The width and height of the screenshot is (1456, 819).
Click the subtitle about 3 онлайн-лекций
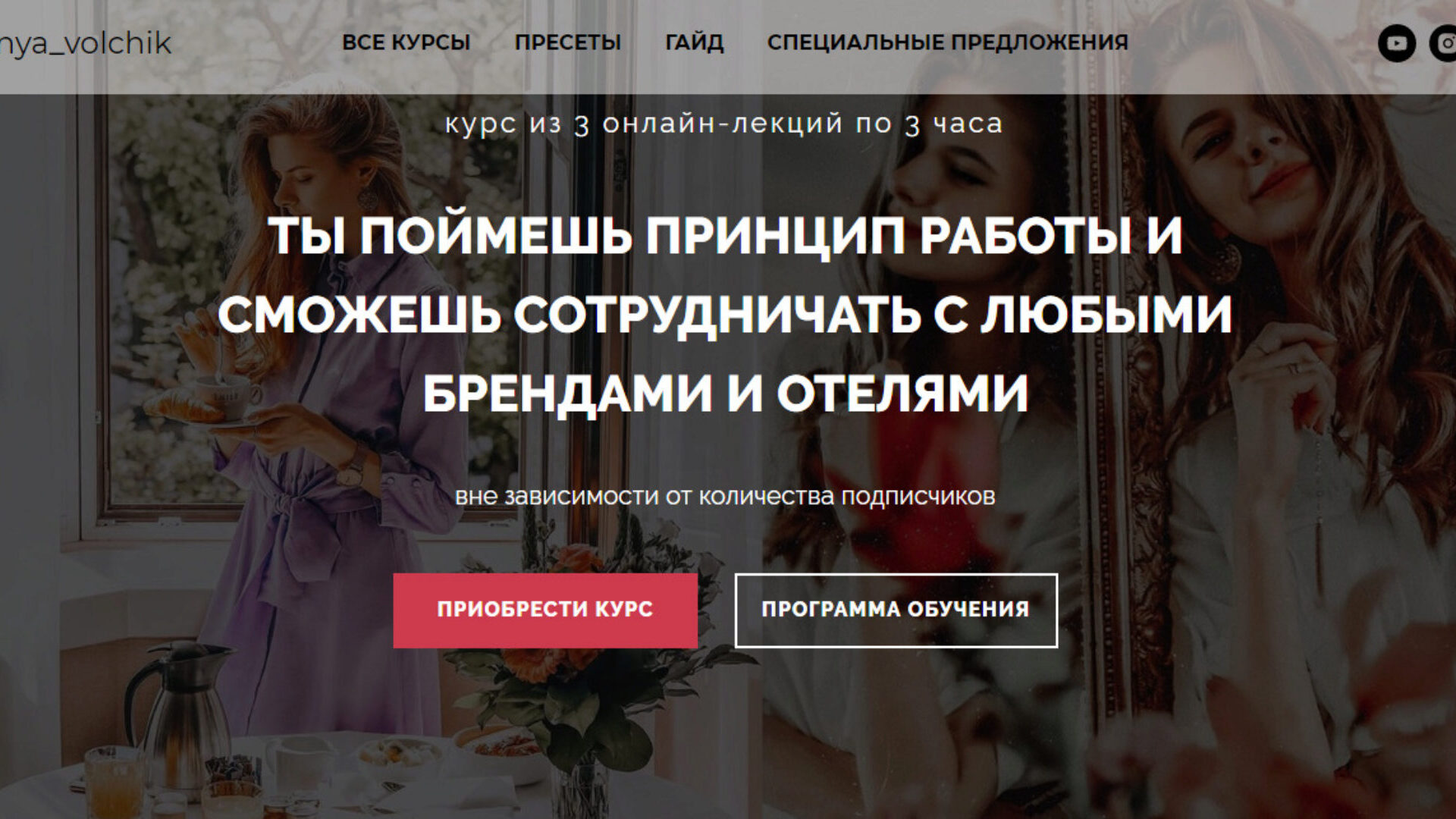pos(723,124)
